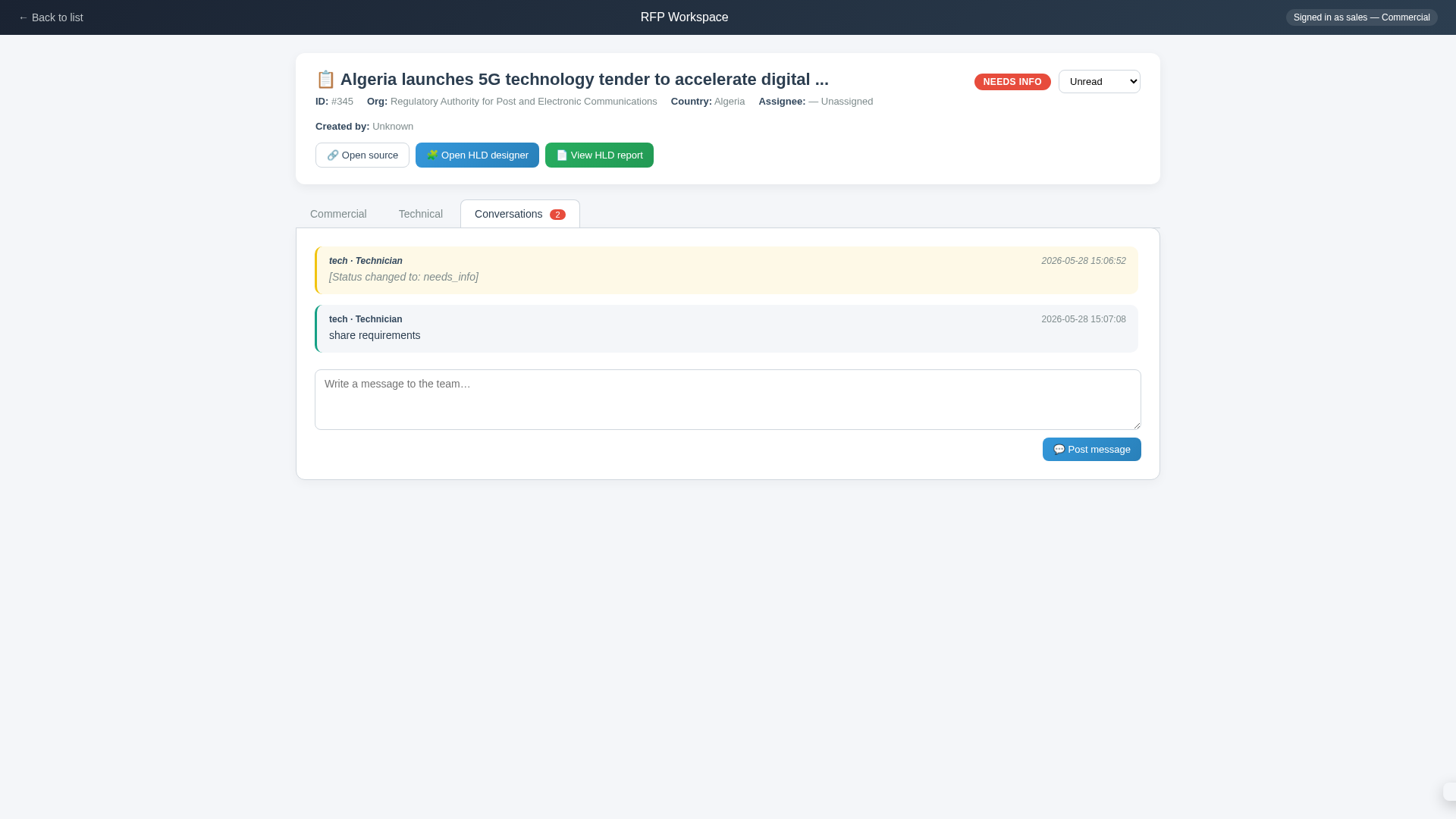Click View HLD report button
The image size is (1456, 819).
point(599,155)
